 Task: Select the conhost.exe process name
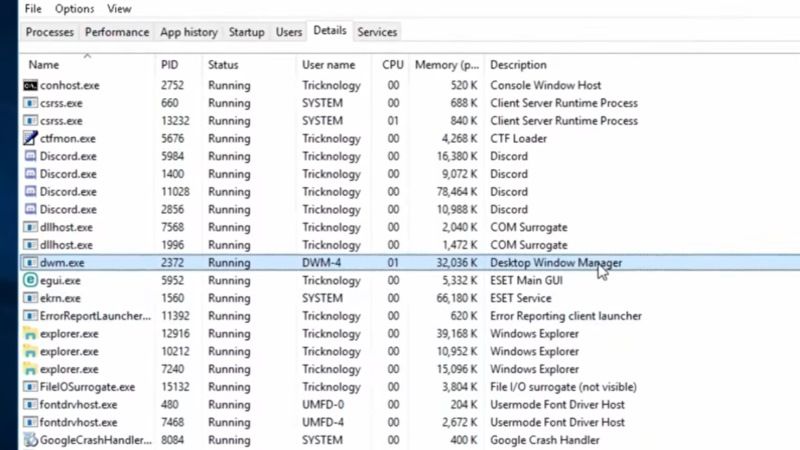coord(69,85)
